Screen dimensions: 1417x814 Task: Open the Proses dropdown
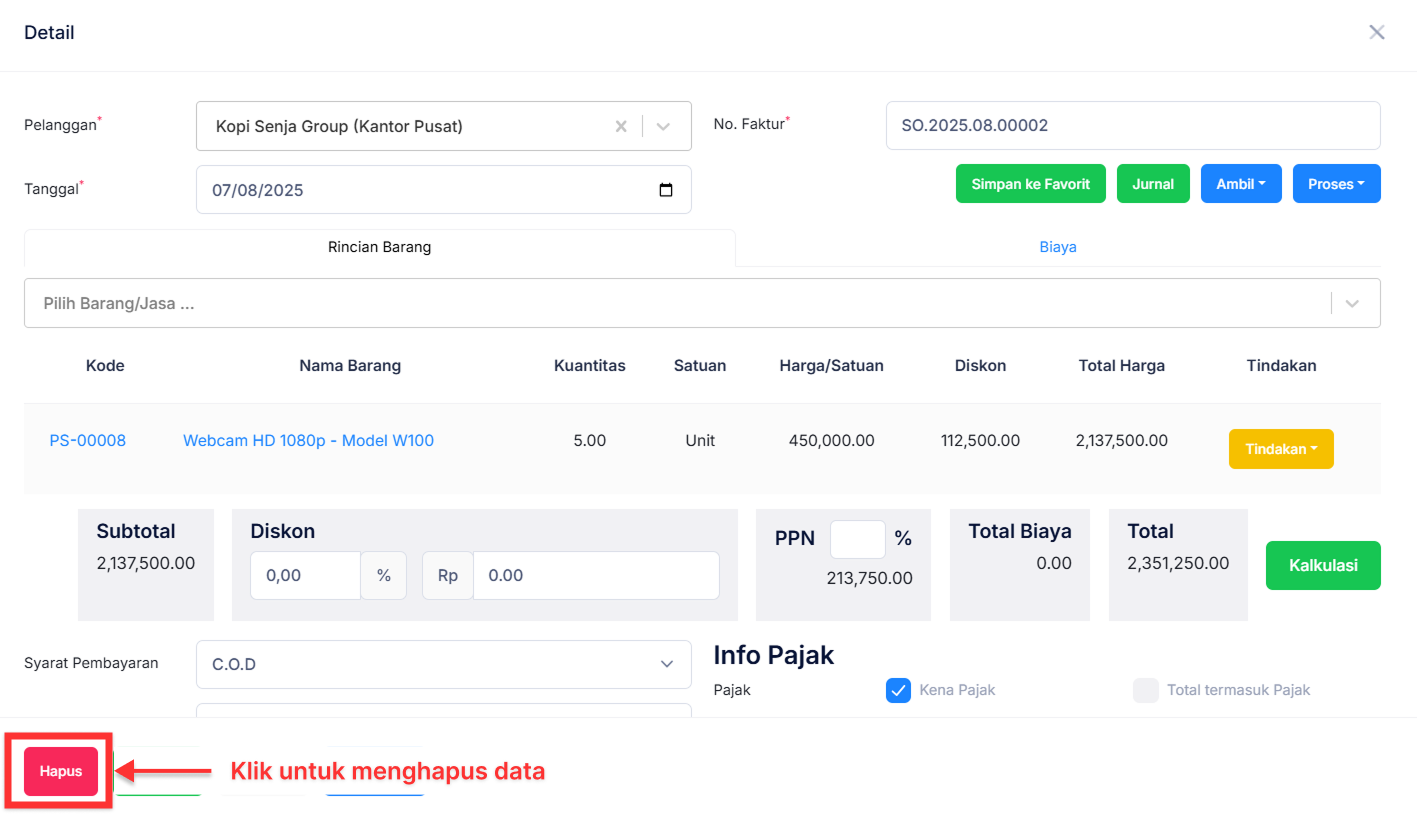(1336, 183)
